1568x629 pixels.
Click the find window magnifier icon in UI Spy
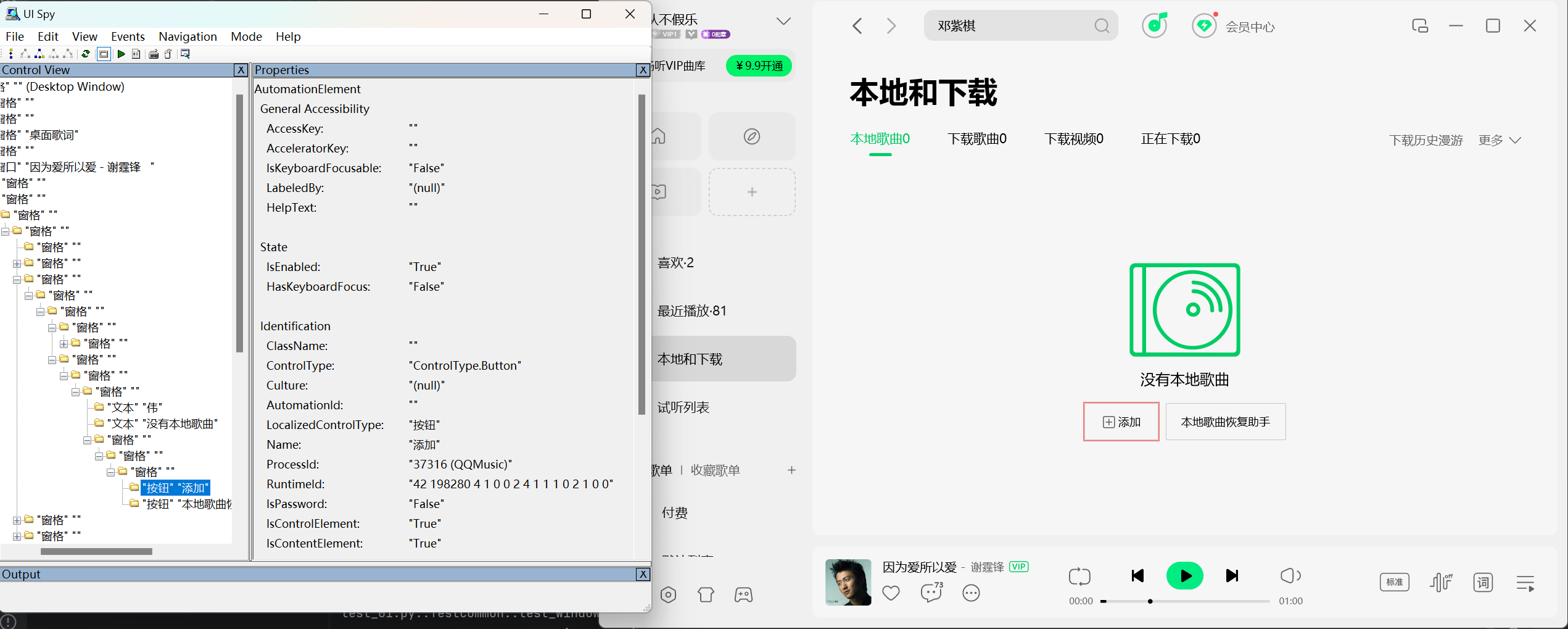click(184, 54)
